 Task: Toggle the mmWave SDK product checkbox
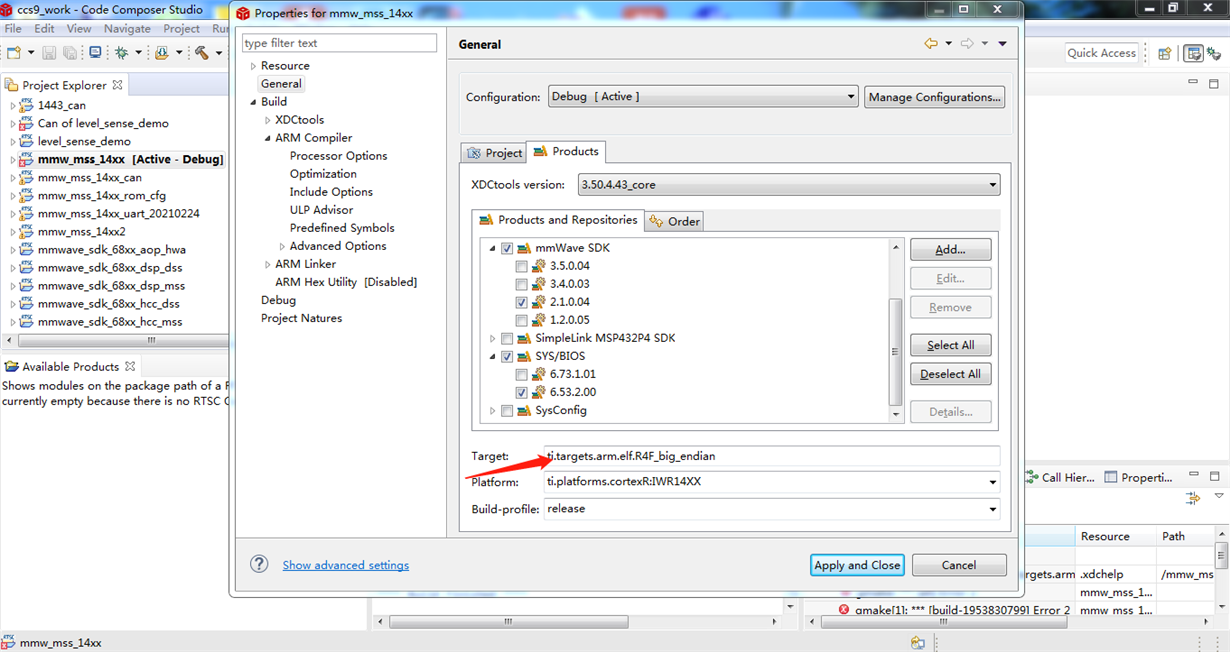tap(507, 248)
